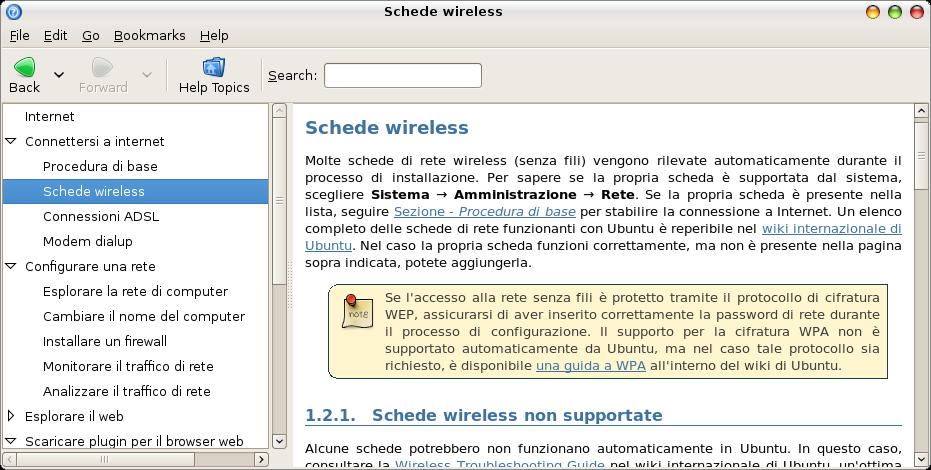
Task: Open Connessioni ADSL topic
Action: point(101,216)
